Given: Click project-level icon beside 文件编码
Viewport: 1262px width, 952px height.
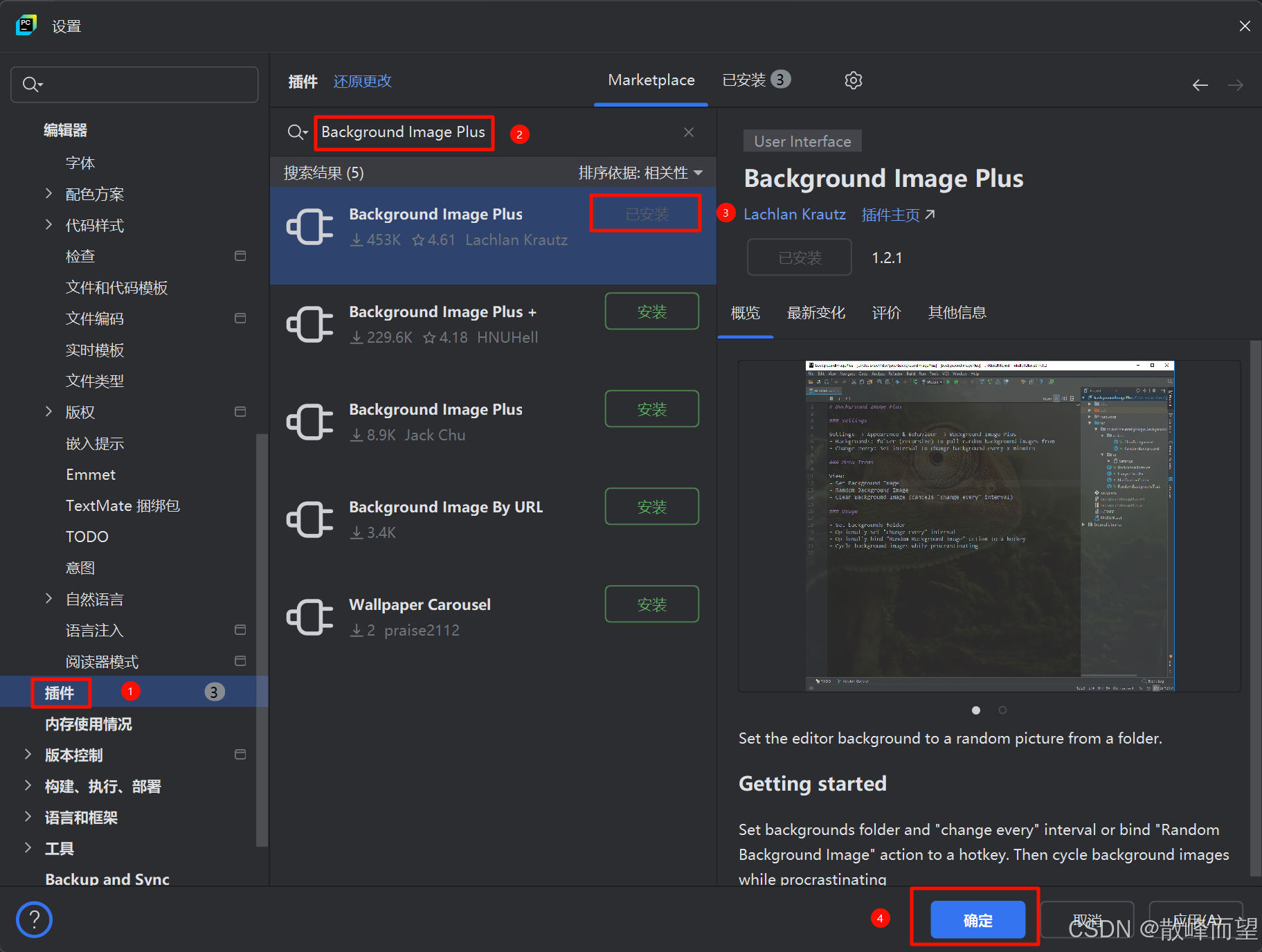Looking at the screenshot, I should pos(240,318).
